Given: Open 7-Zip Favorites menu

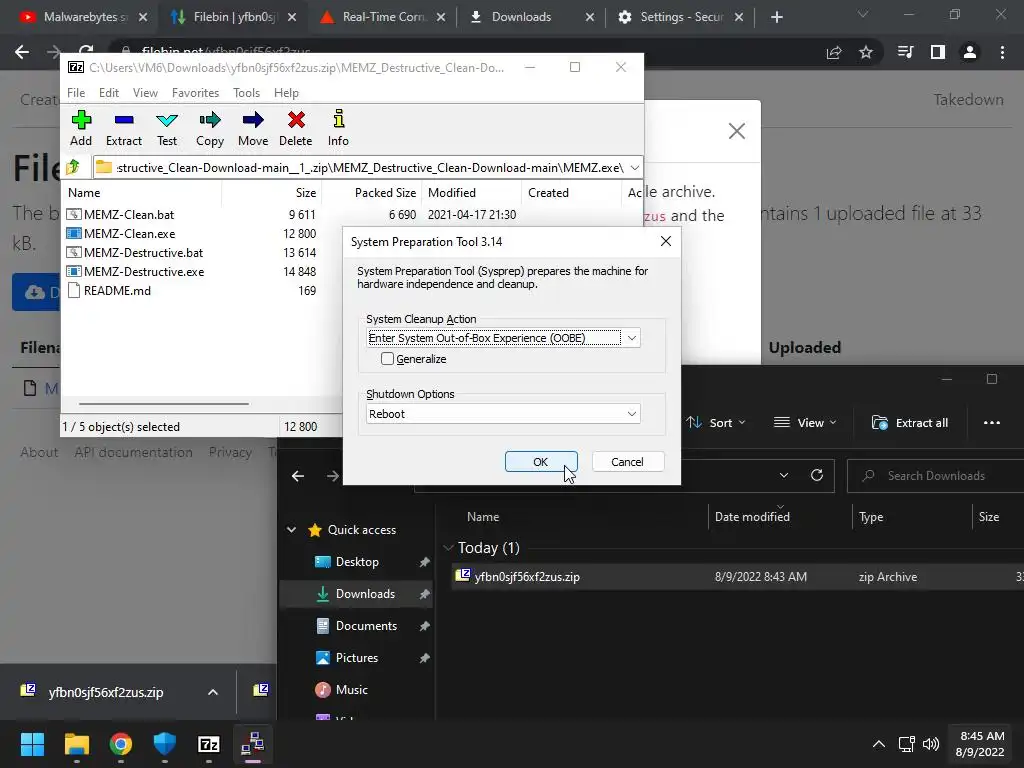Looking at the screenshot, I should 195,93.
